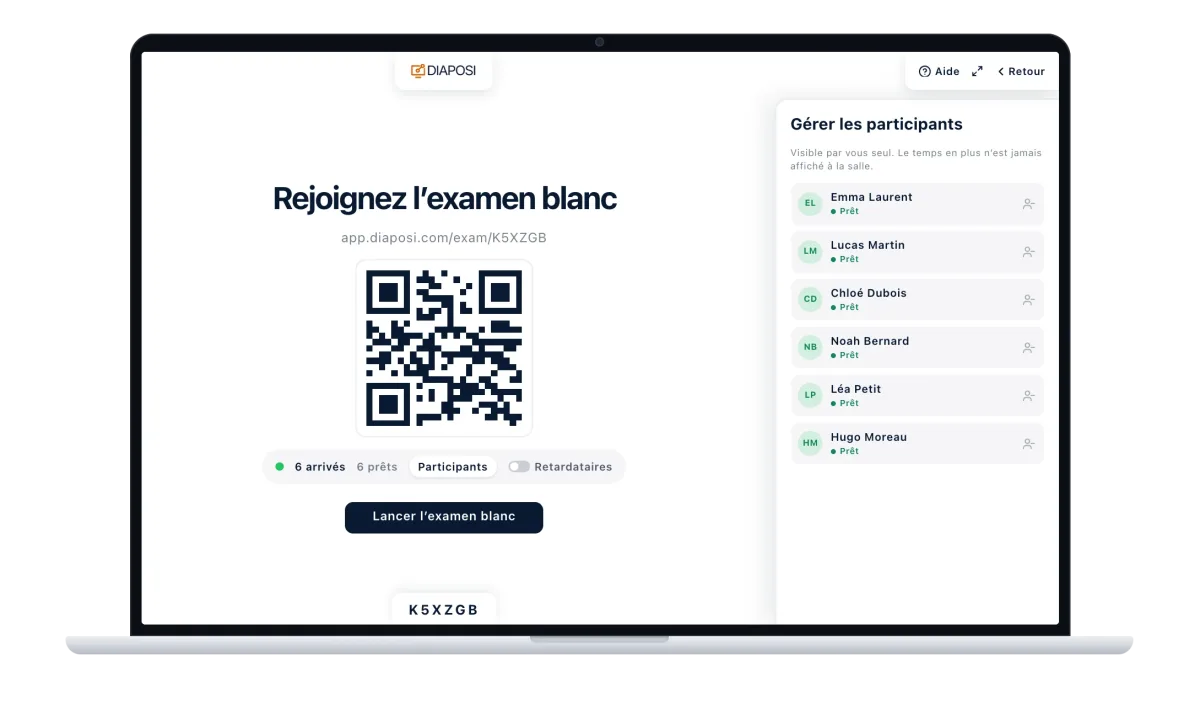Click the remove user icon for Emma Laurent

1028,204
